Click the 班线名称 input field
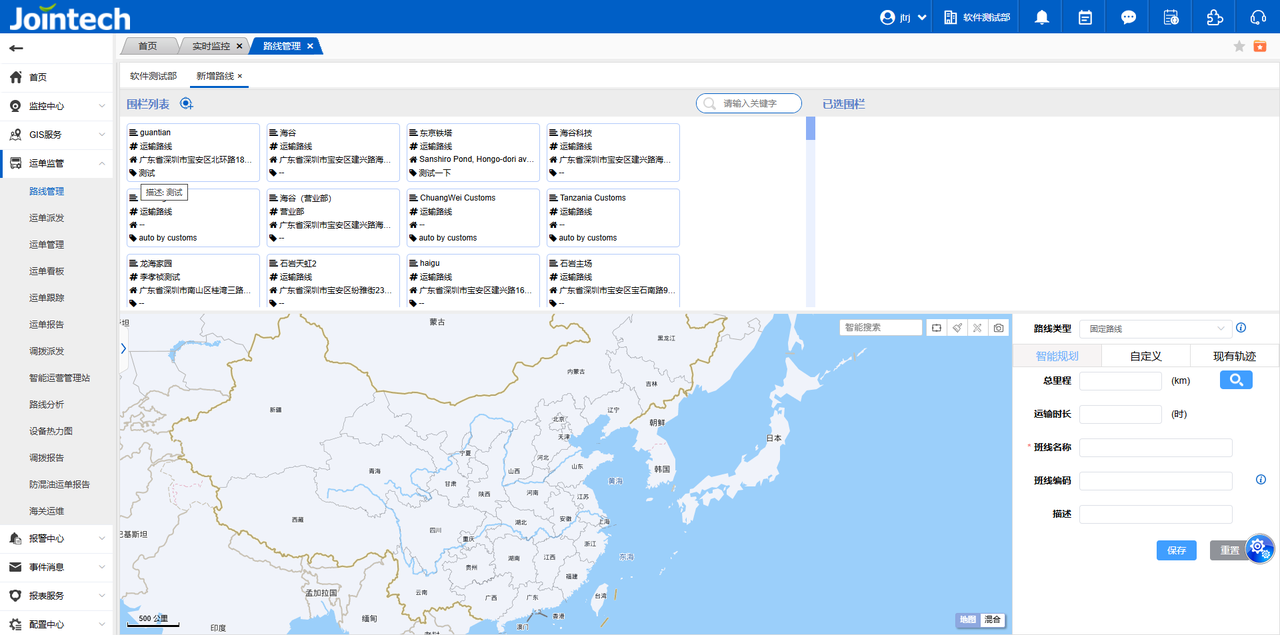 click(1155, 447)
